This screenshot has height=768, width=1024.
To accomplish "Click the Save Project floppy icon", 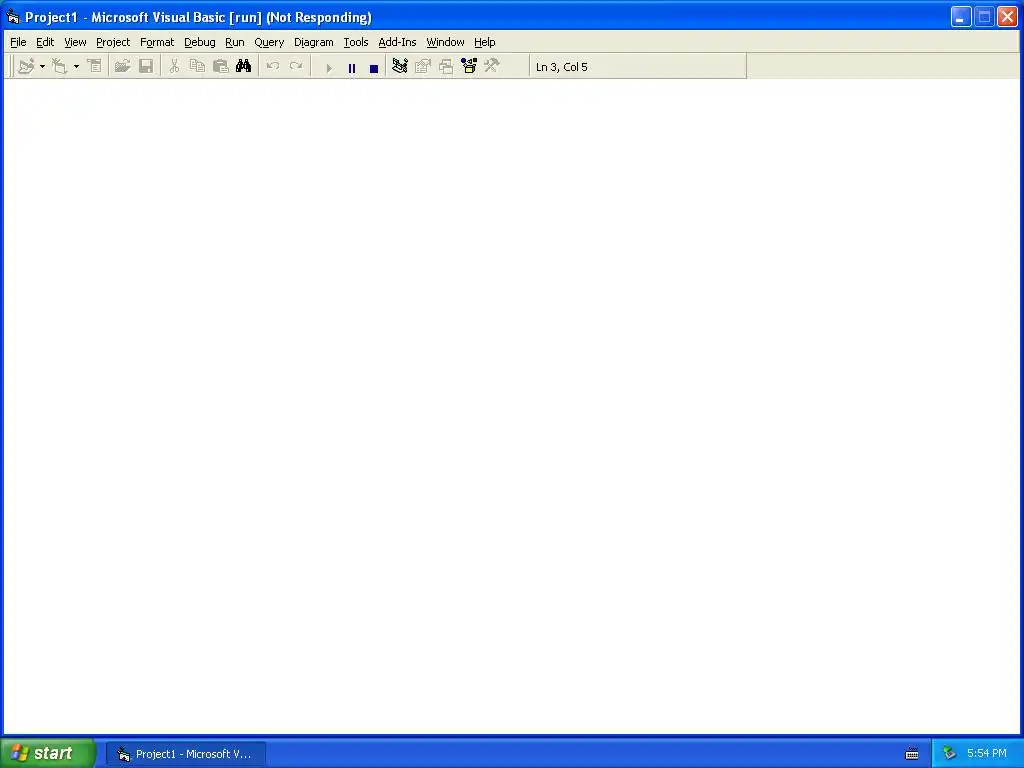I will coord(146,67).
